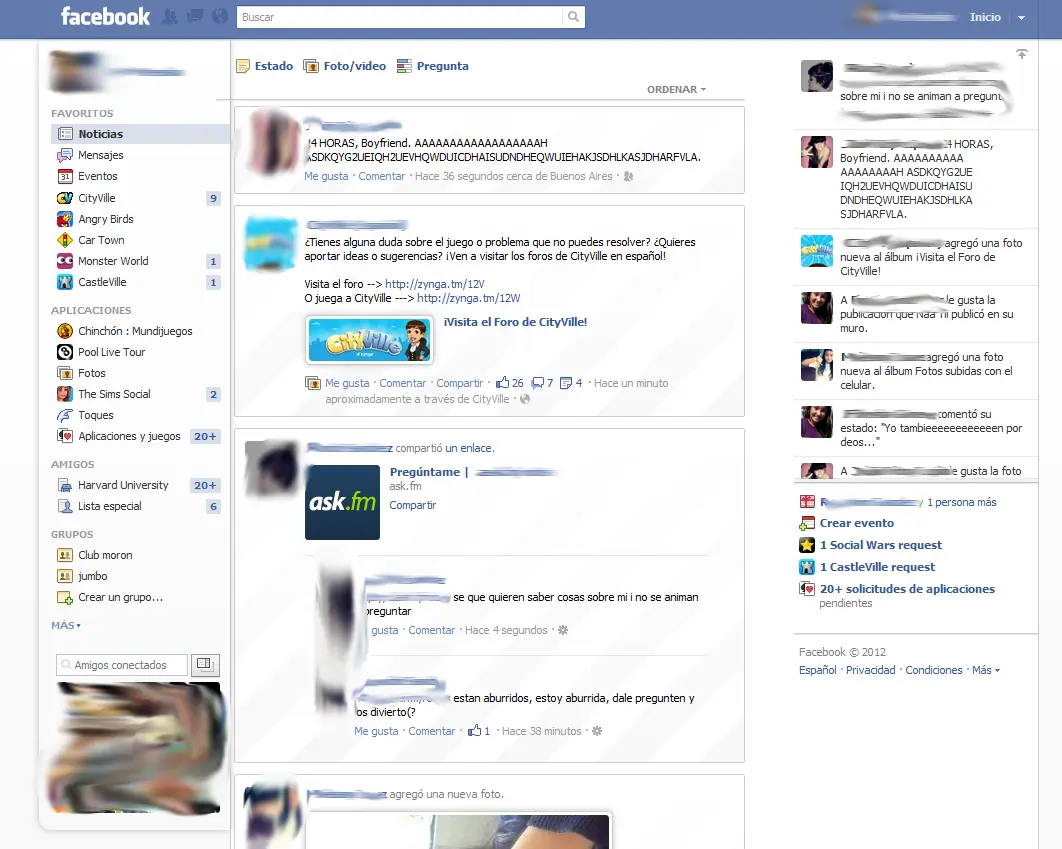
Task: Comment on the 4 HORAS Boyfriend post
Action: coord(381,176)
